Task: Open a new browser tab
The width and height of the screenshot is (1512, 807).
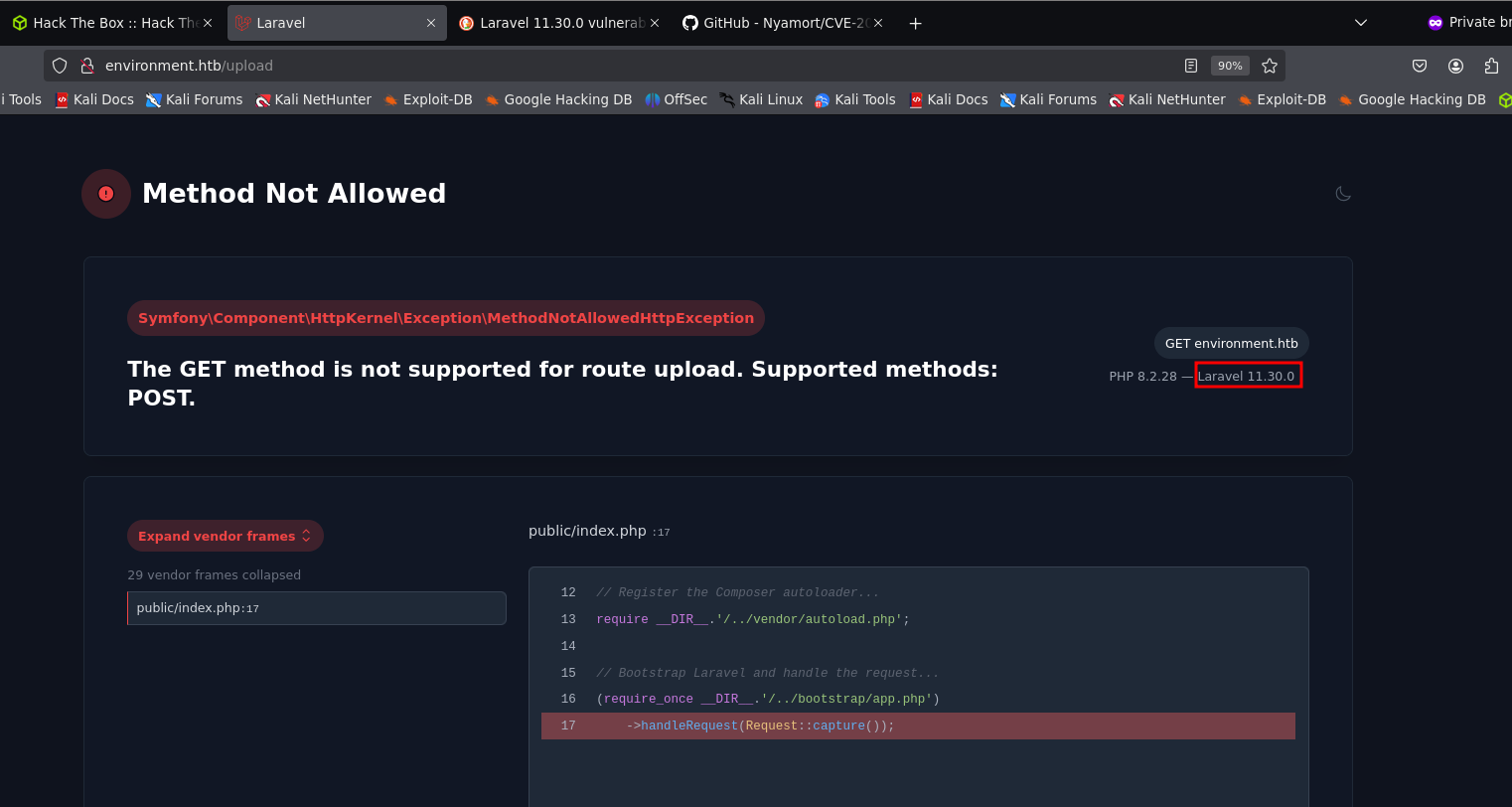Action: (916, 23)
